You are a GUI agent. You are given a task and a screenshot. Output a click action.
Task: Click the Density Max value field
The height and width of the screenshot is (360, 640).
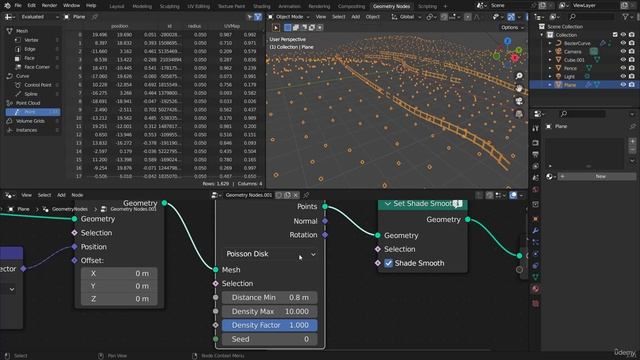270,311
